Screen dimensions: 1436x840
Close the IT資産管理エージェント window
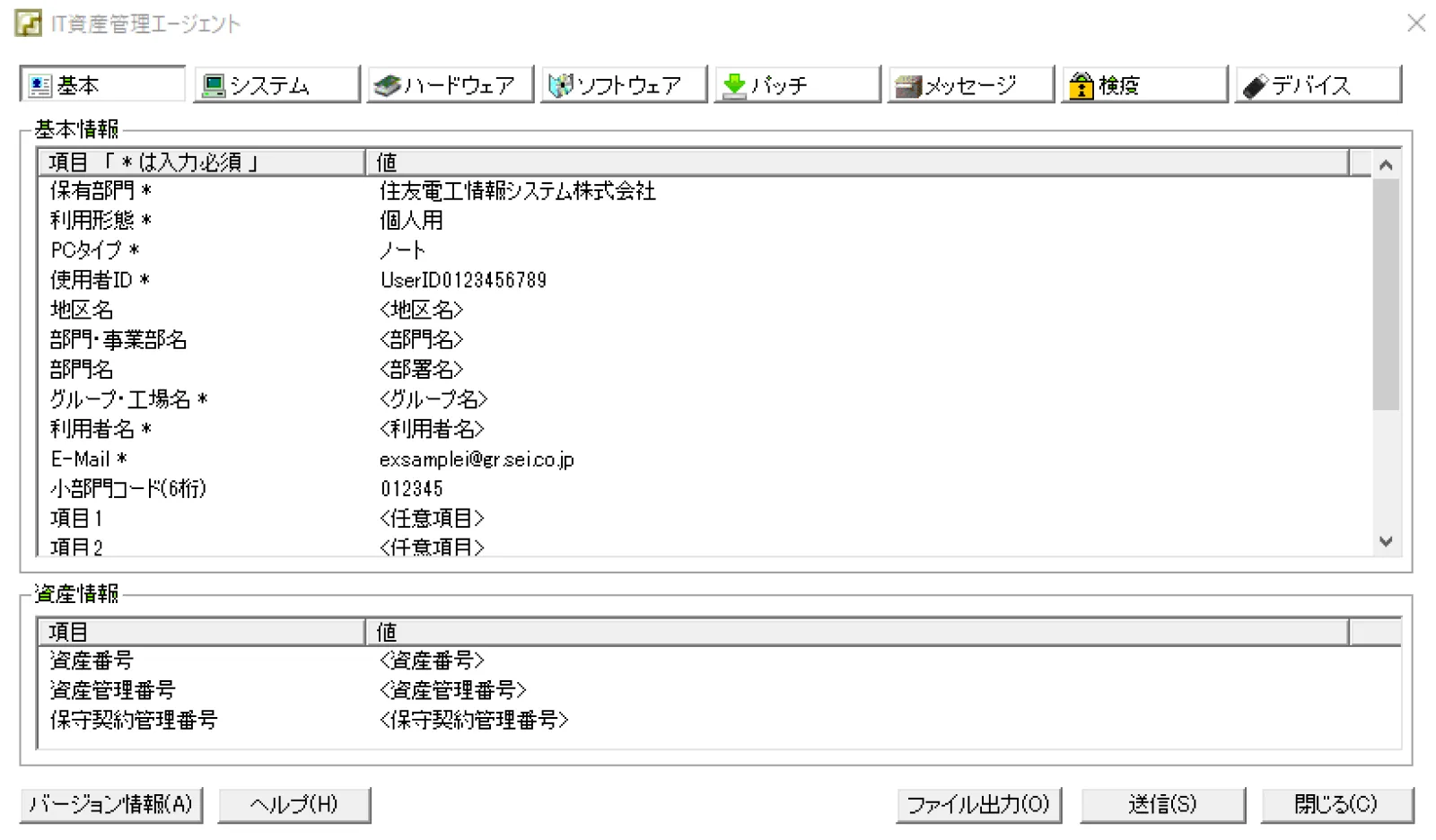[x=1416, y=22]
